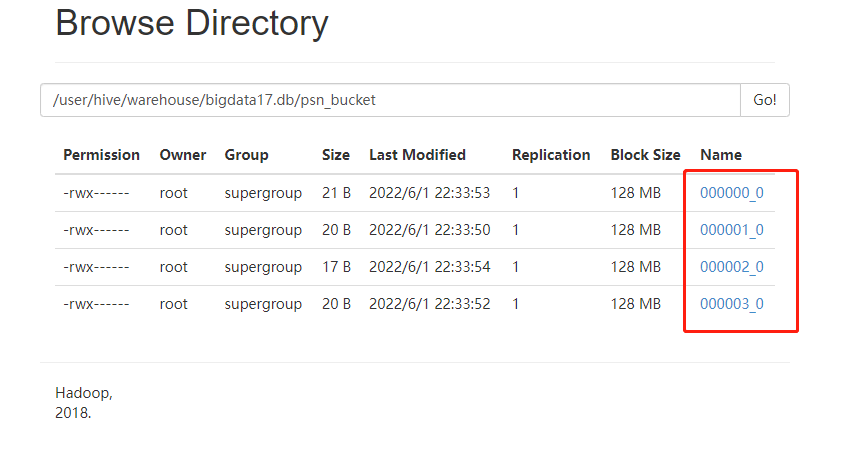Click the 17 B size cell
Viewport: 857px width, 458px height.
(x=336, y=267)
